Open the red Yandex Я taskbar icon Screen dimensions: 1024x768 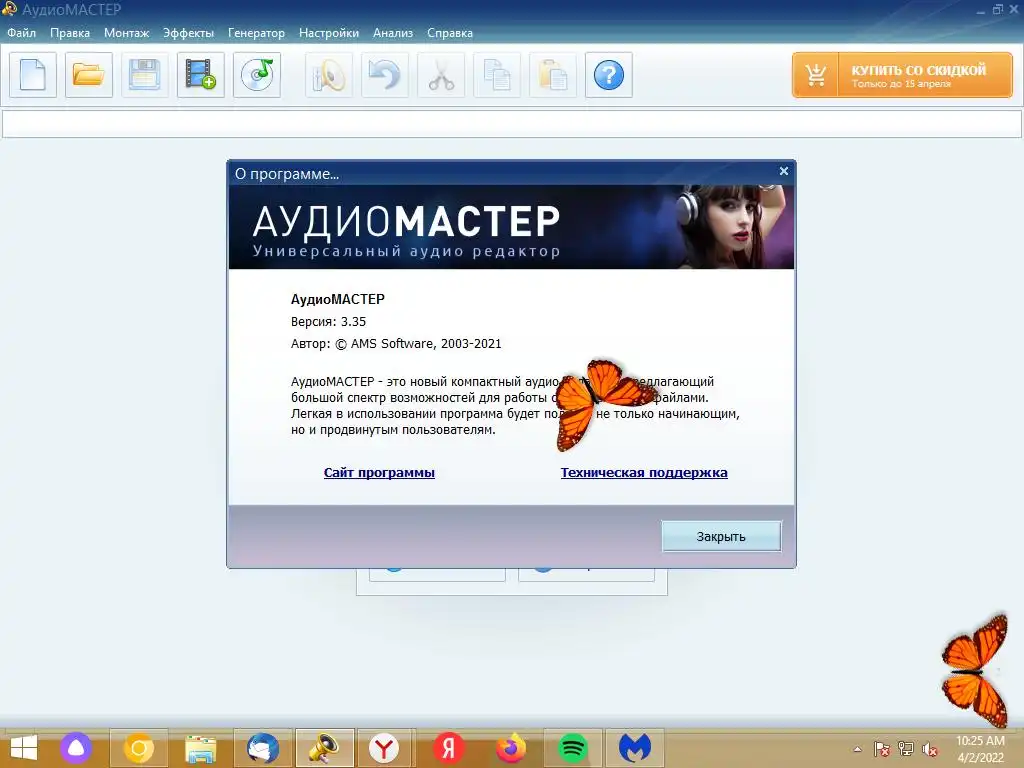point(449,748)
